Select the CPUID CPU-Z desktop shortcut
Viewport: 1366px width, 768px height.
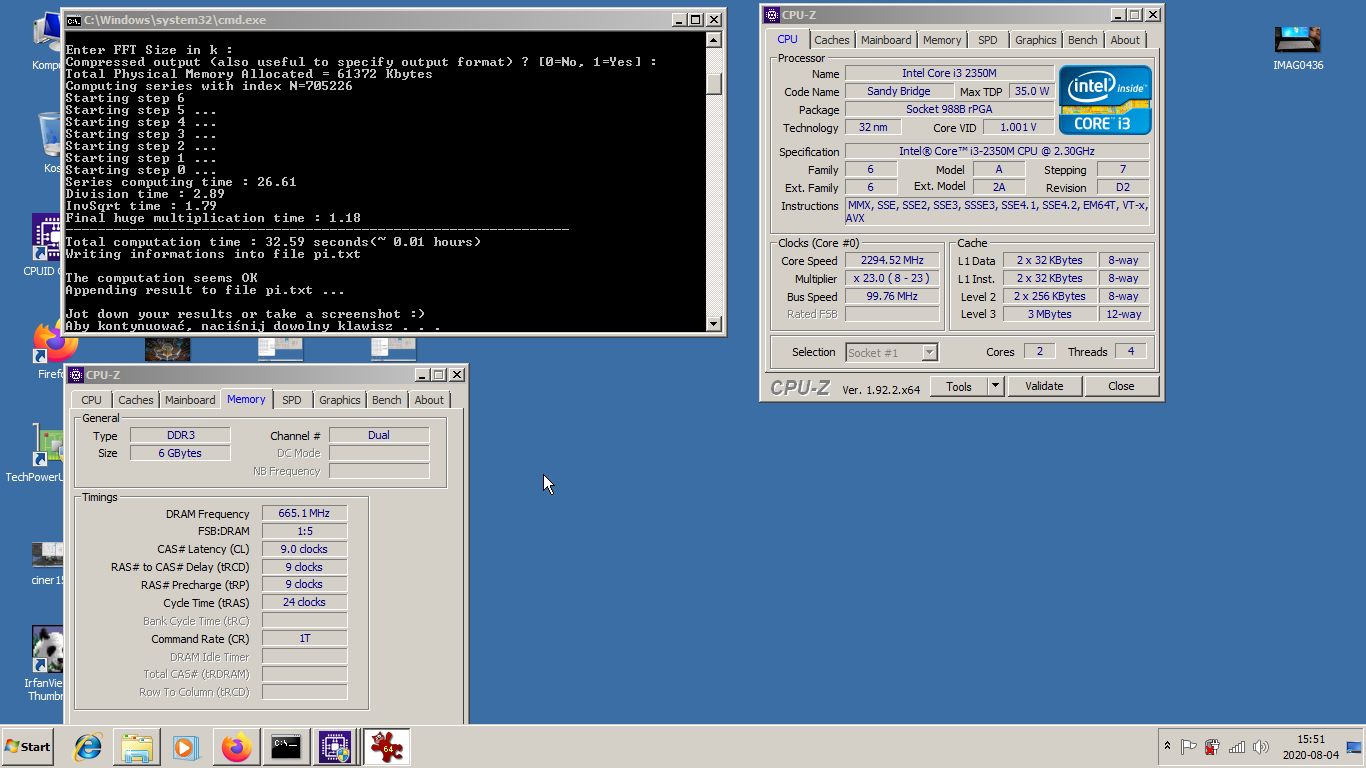(x=46, y=245)
